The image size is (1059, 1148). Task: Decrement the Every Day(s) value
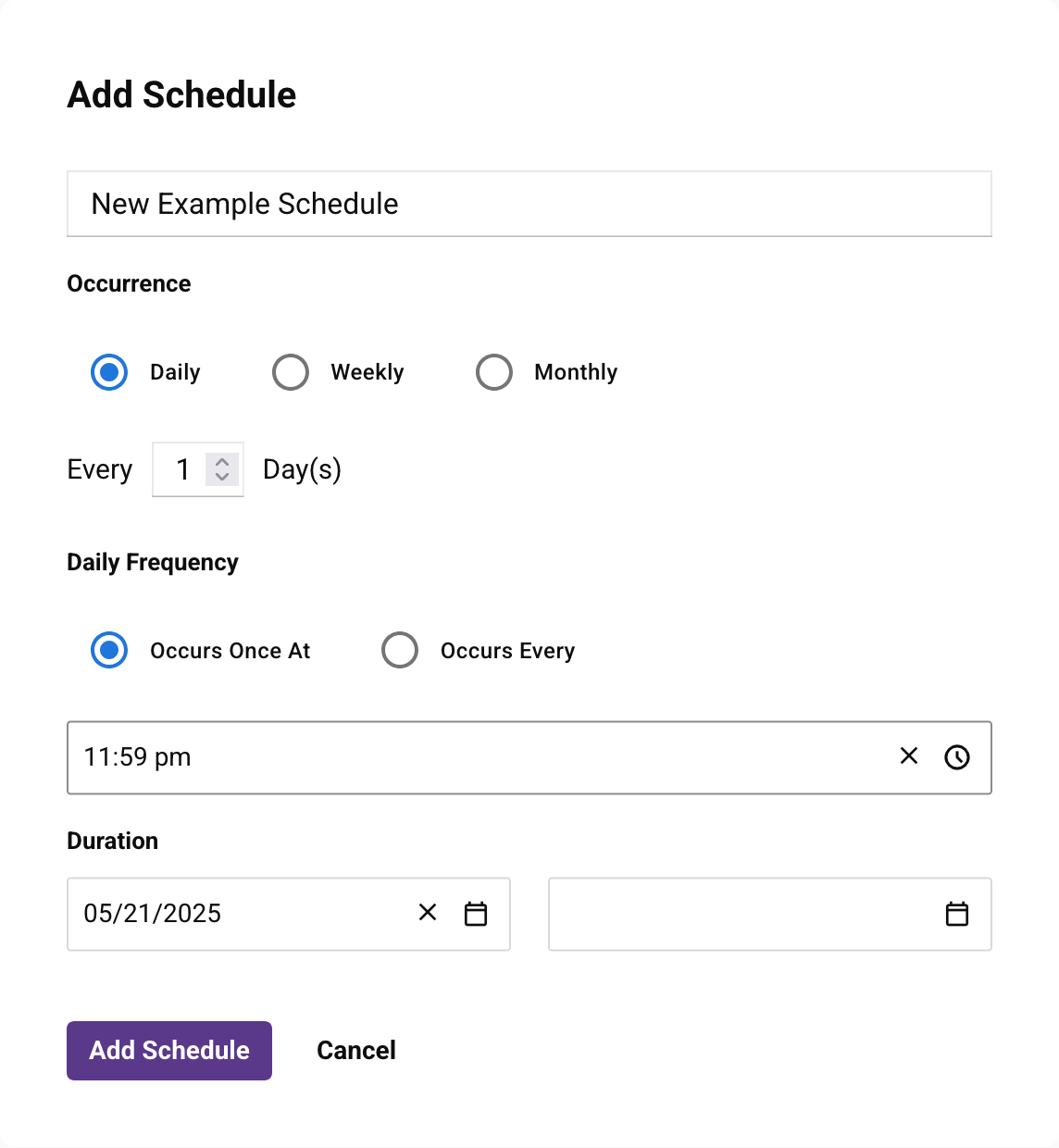click(x=222, y=476)
